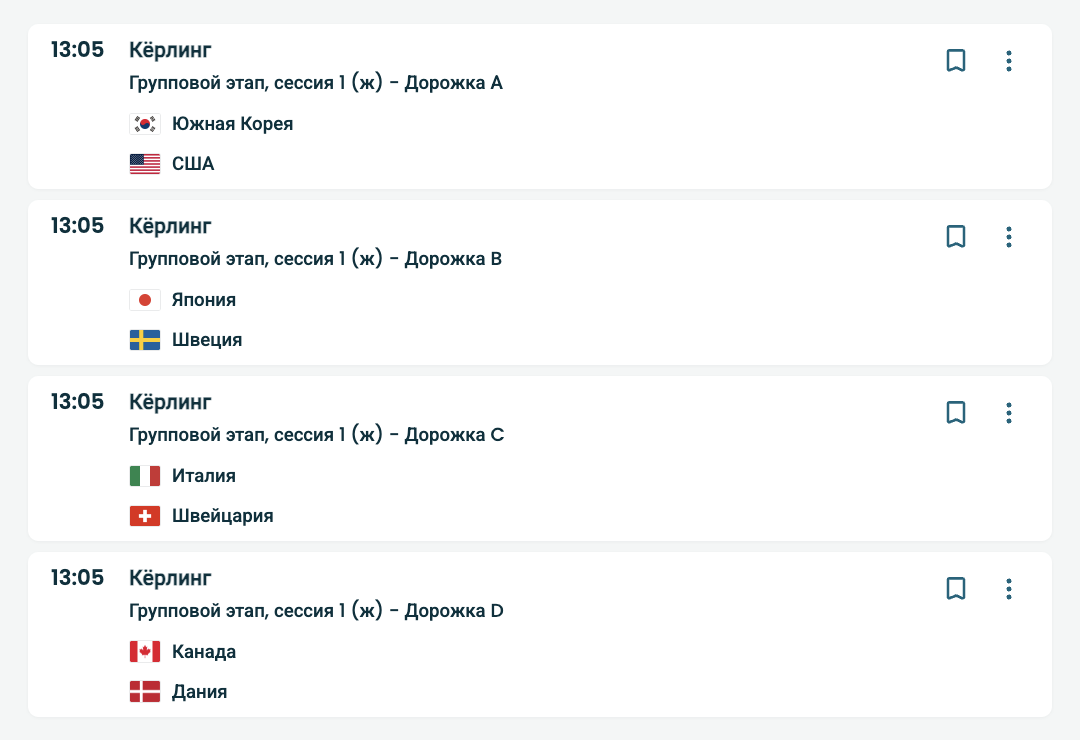Click the Italy flag icon
This screenshot has height=740, width=1080.
click(x=145, y=476)
